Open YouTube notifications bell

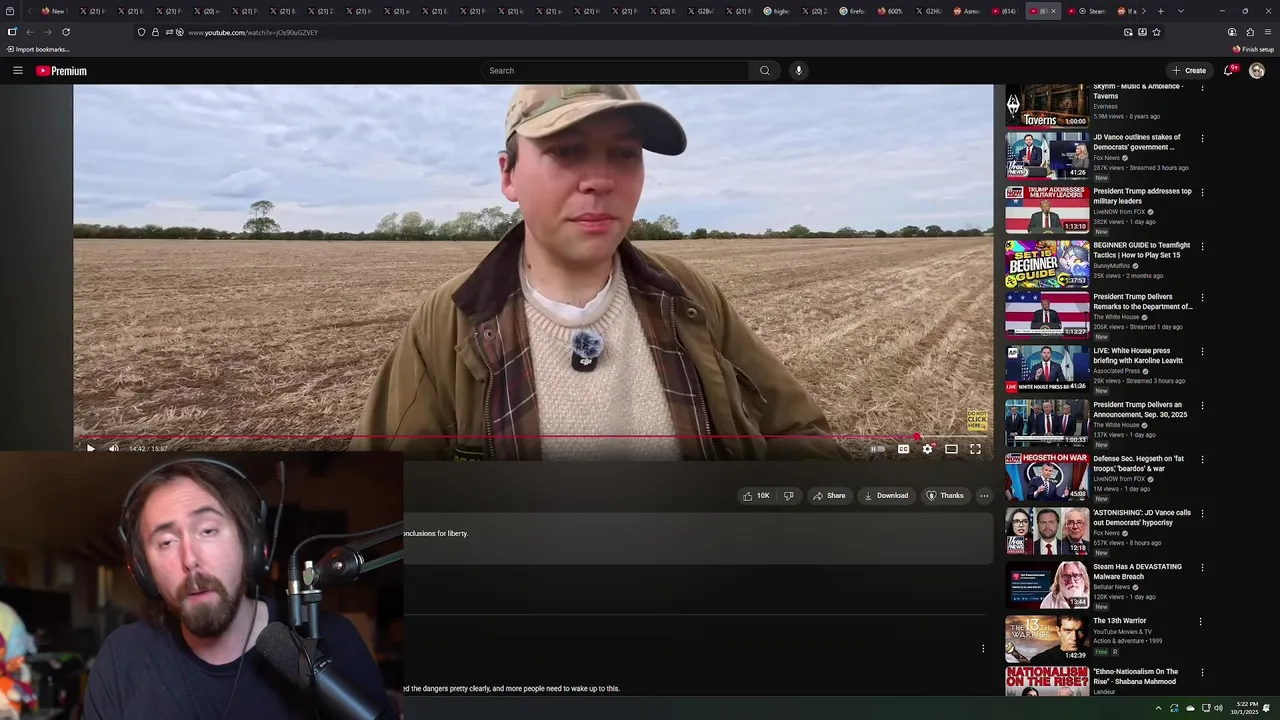(x=1229, y=70)
